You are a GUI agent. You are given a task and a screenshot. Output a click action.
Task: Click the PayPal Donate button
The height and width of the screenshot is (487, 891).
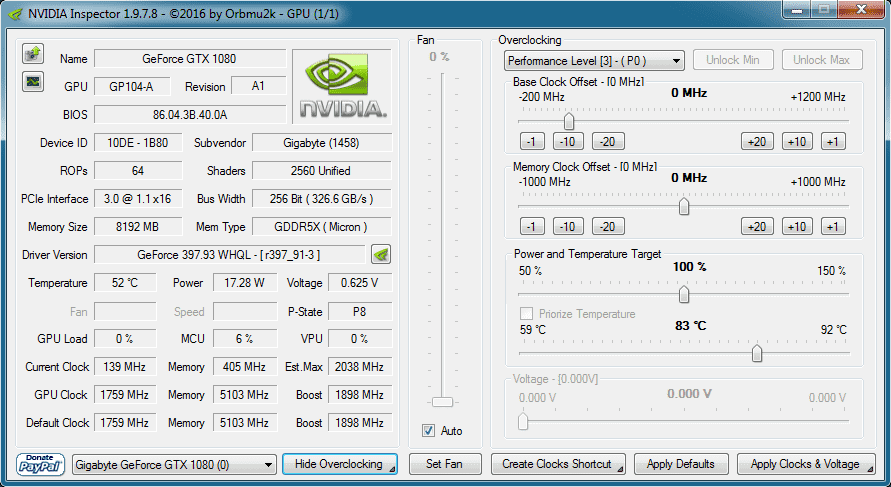tap(40, 464)
